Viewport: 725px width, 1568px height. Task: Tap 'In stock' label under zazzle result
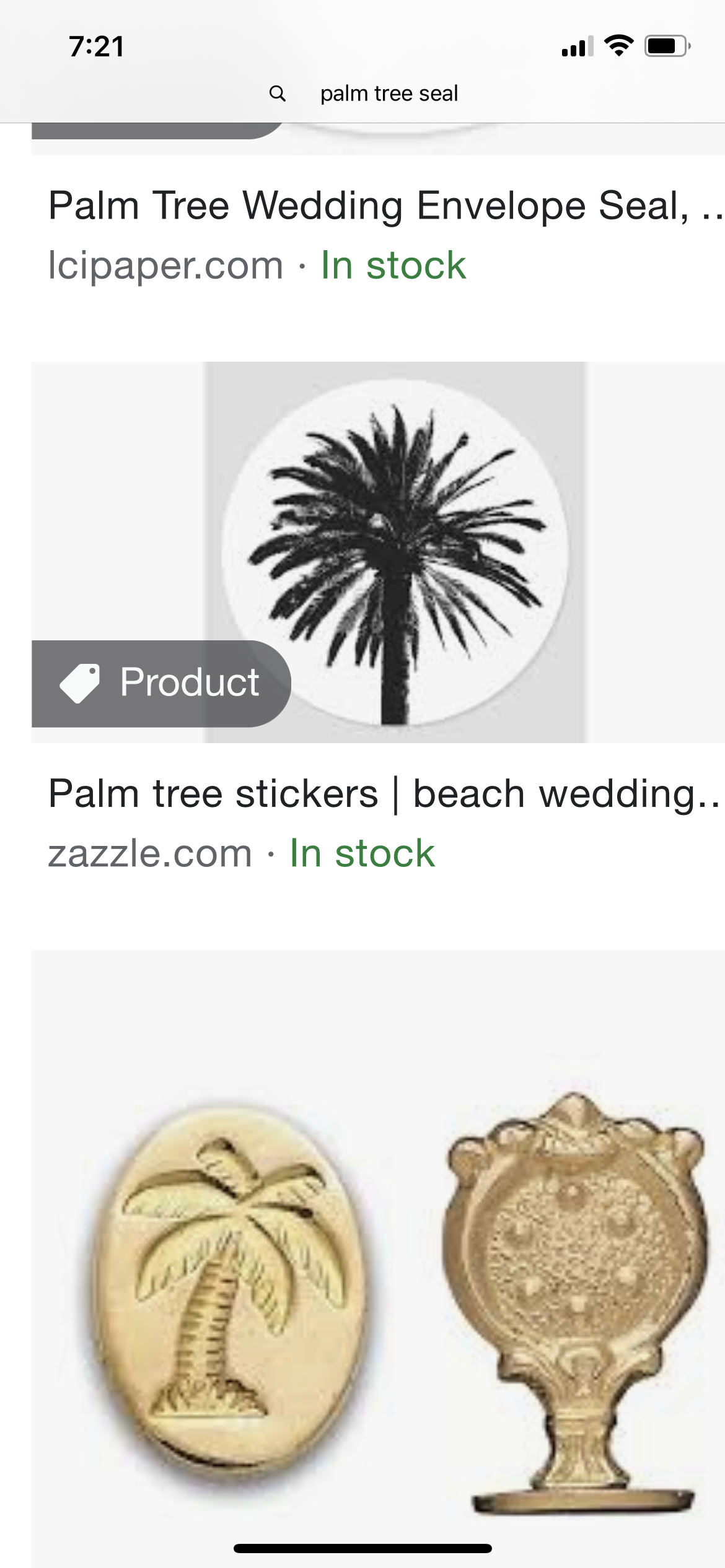362,853
